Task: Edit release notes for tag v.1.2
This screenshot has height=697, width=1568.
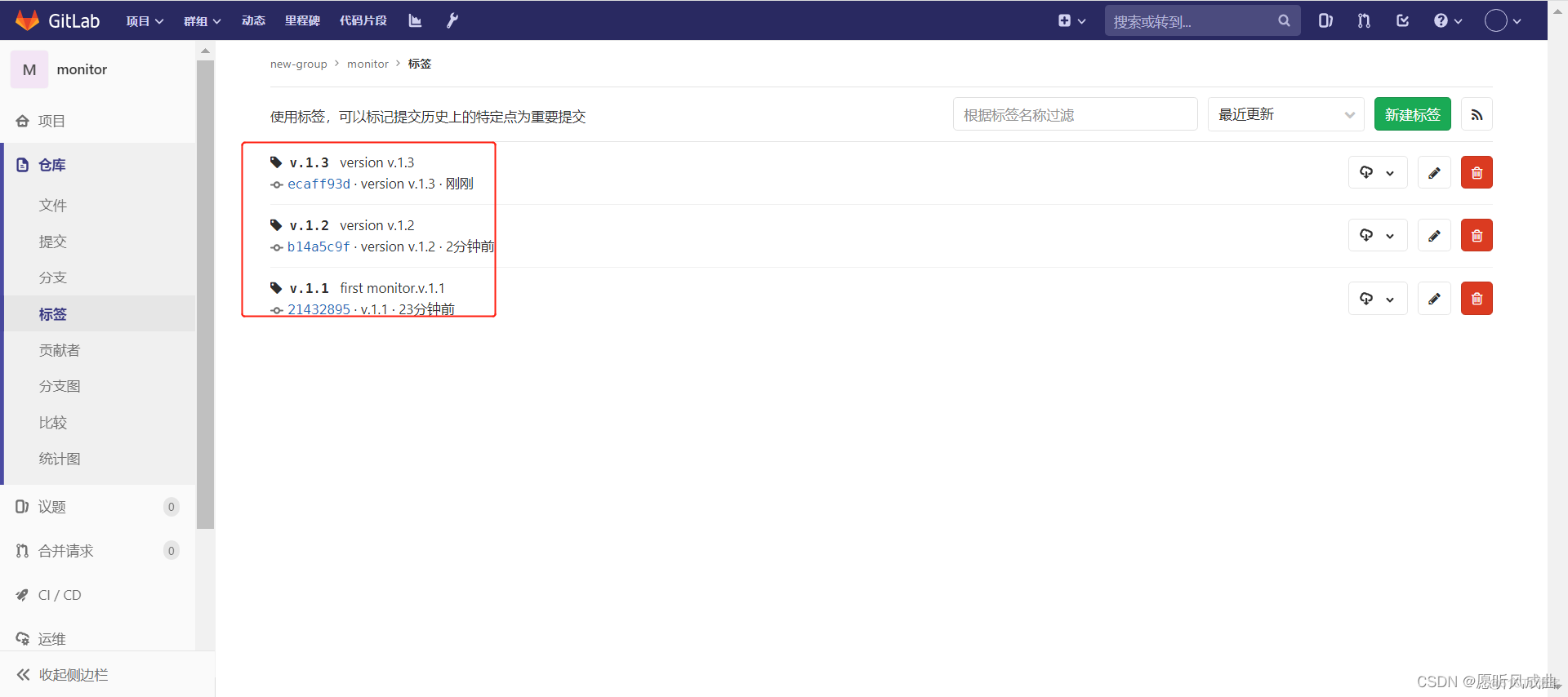Action: (x=1434, y=235)
